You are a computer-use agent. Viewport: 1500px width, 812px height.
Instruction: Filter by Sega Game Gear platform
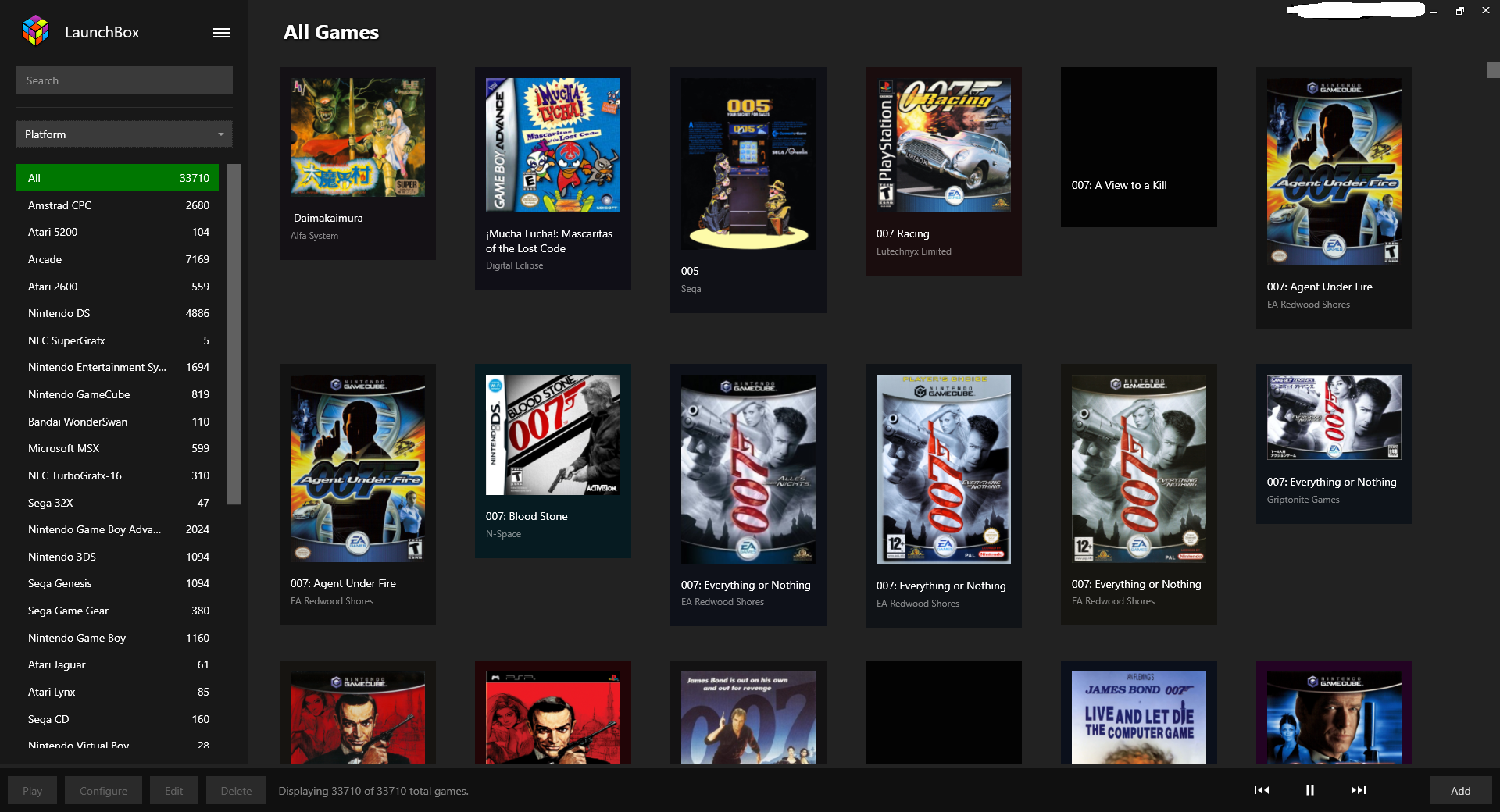pos(117,611)
